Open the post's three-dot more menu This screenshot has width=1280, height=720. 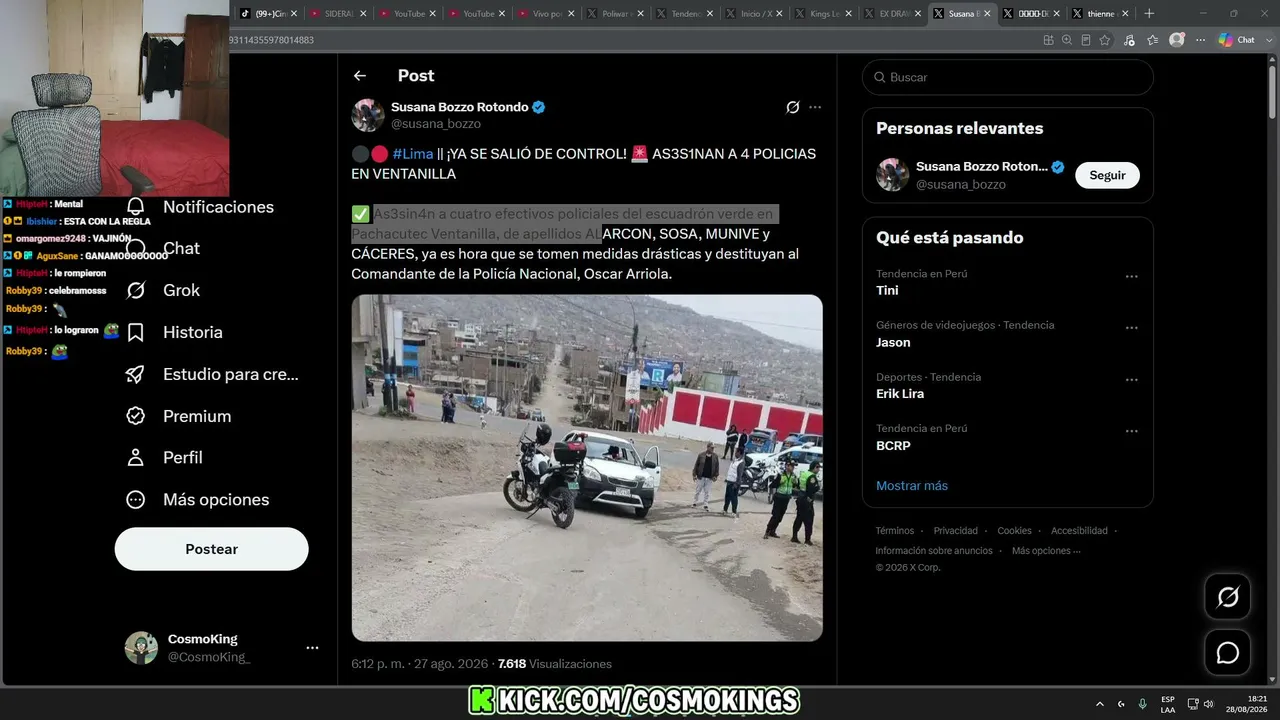[x=815, y=107]
